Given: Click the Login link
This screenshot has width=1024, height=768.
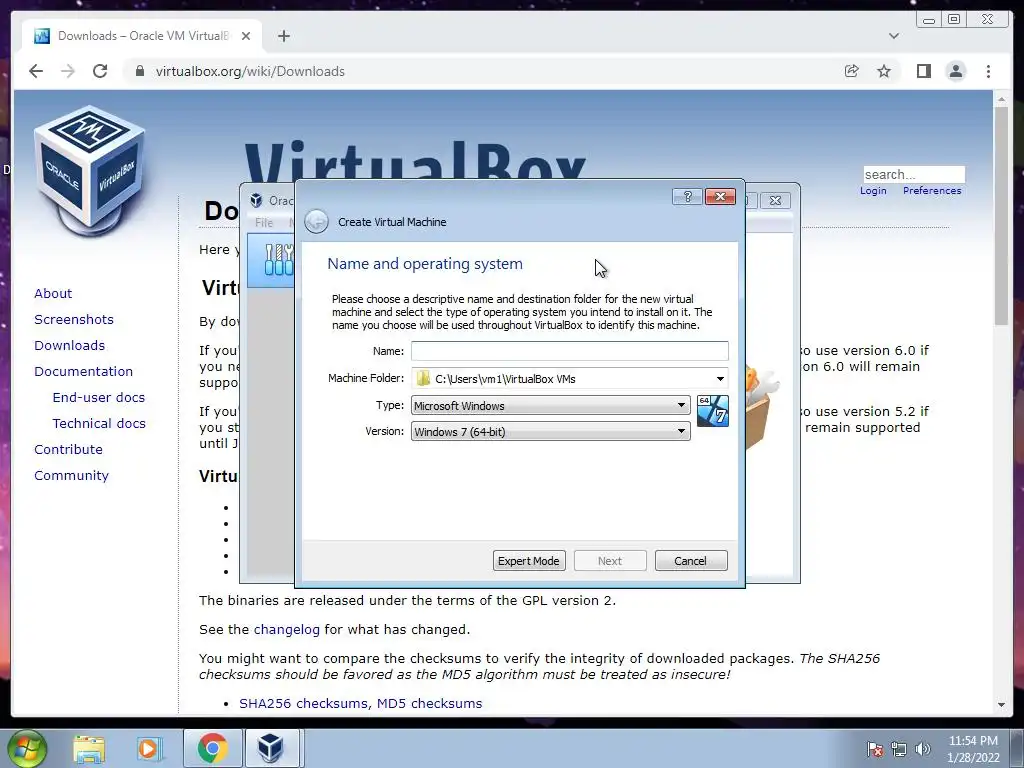Looking at the screenshot, I should click(873, 191).
